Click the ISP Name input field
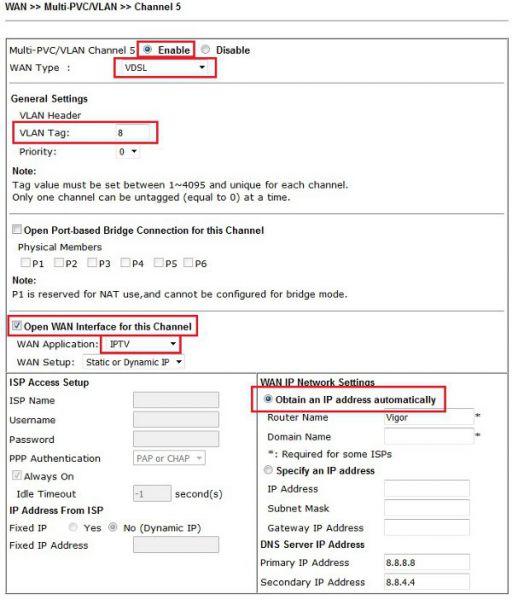 [x=176, y=400]
